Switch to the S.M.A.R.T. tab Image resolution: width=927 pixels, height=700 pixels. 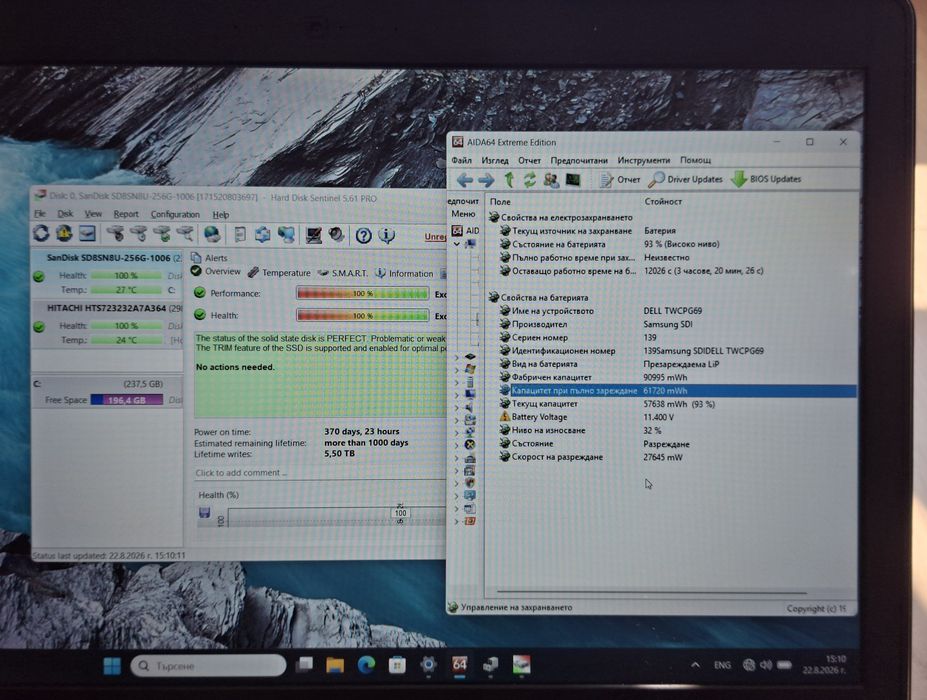(x=342, y=273)
